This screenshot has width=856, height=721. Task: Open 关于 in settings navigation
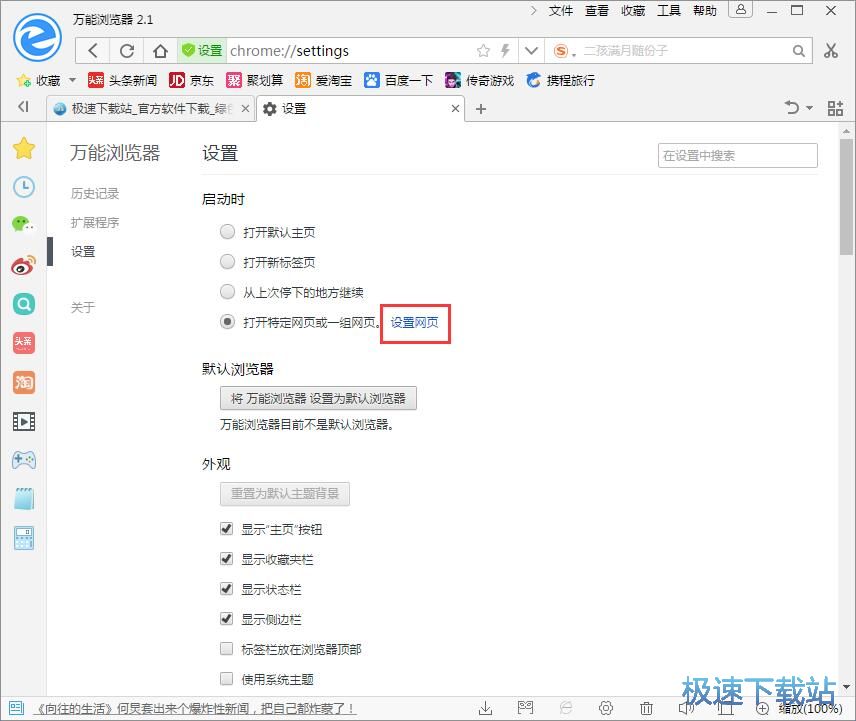[x=83, y=307]
